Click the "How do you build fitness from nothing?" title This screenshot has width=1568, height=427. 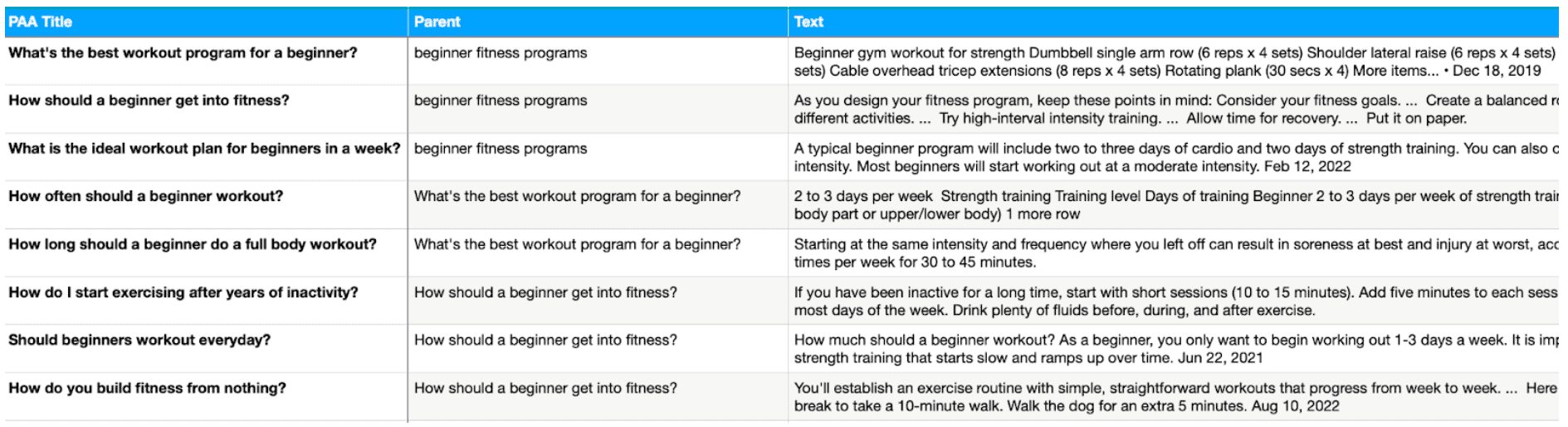click(148, 389)
